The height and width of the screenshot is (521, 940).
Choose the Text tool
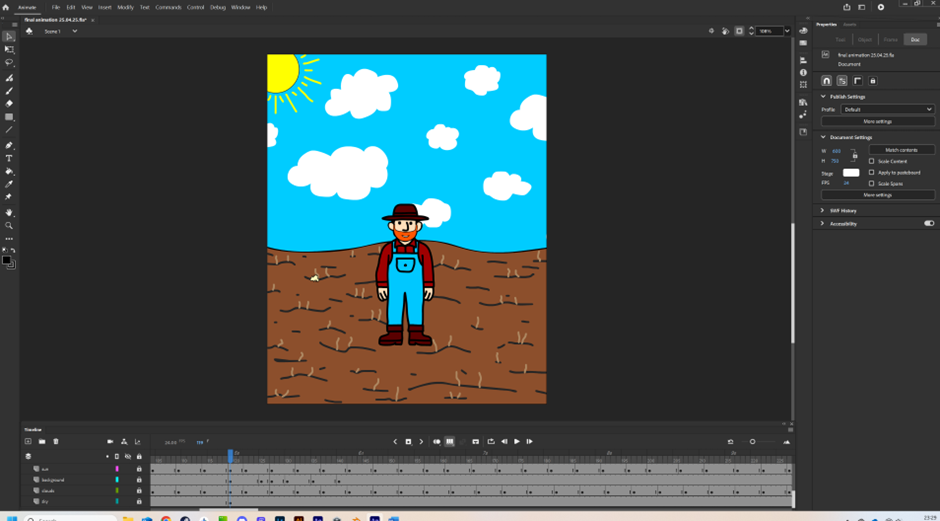coord(9,158)
